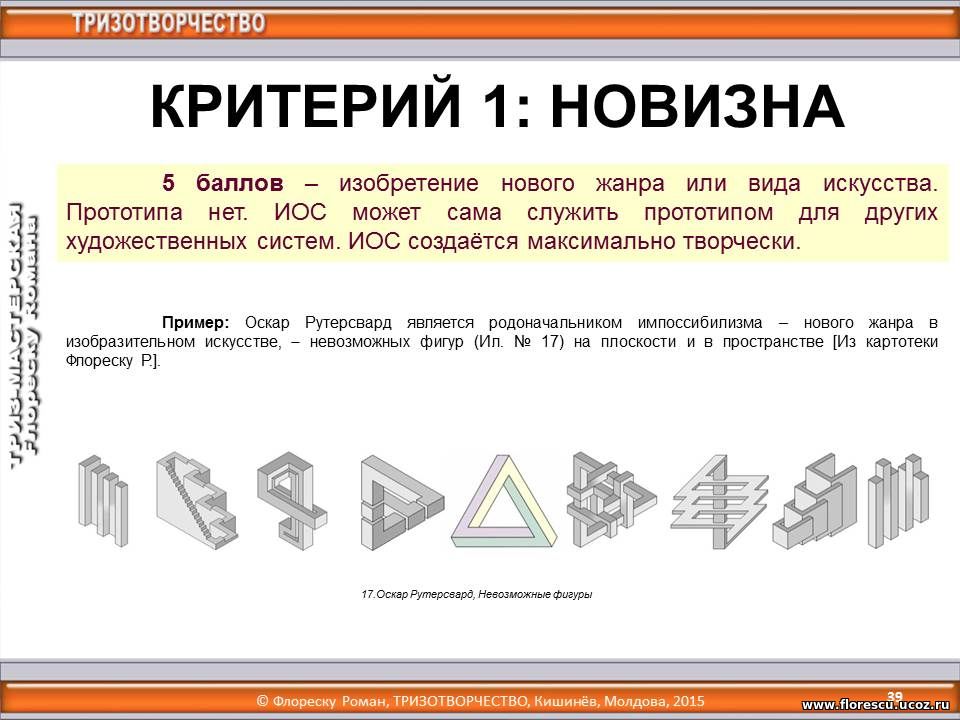Click the colored Penrose triangle figure
Screen dimensions: 960x720
point(502,504)
